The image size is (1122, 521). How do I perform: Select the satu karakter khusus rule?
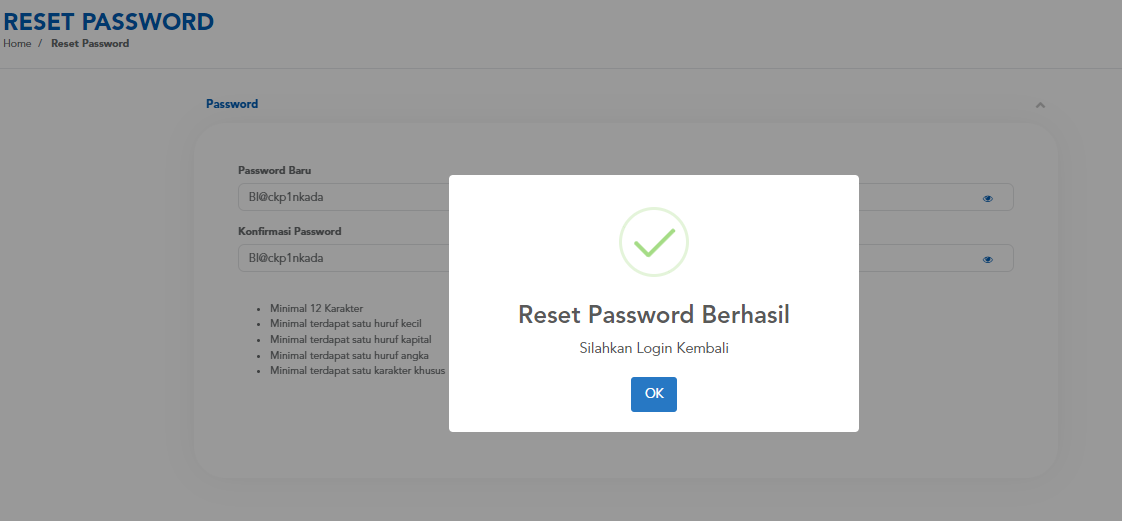point(358,371)
